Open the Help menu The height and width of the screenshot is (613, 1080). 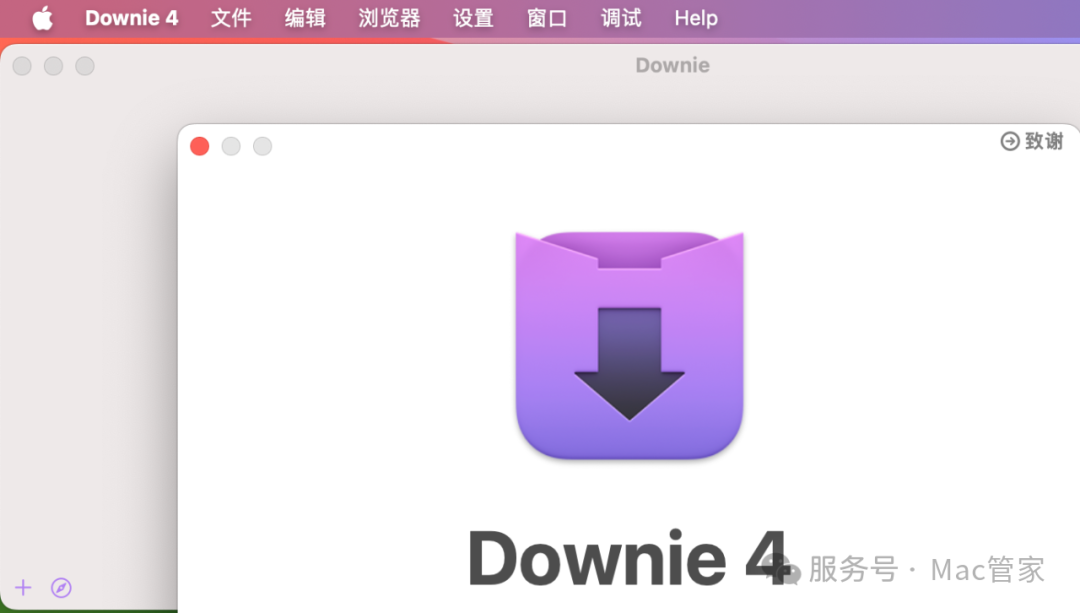pyautogui.click(x=696, y=18)
